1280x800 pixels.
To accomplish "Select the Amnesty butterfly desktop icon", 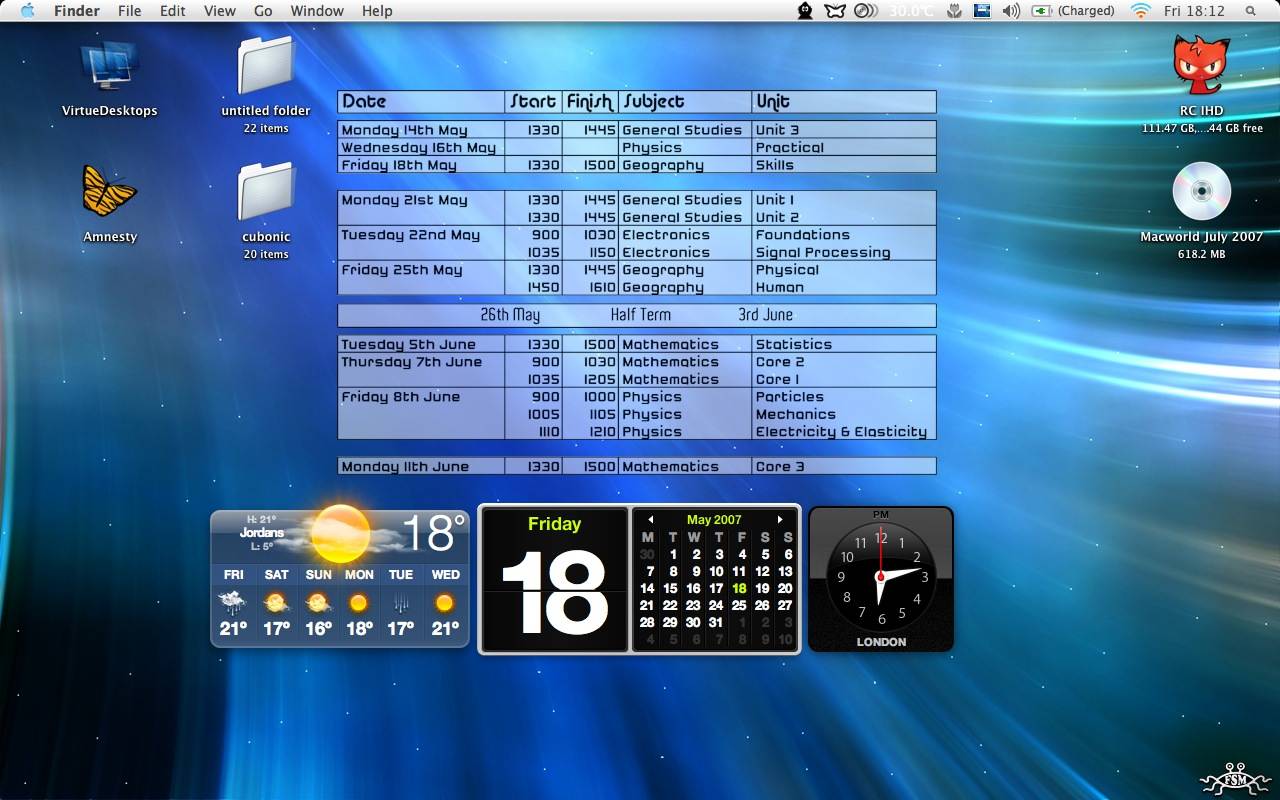I will [x=109, y=191].
